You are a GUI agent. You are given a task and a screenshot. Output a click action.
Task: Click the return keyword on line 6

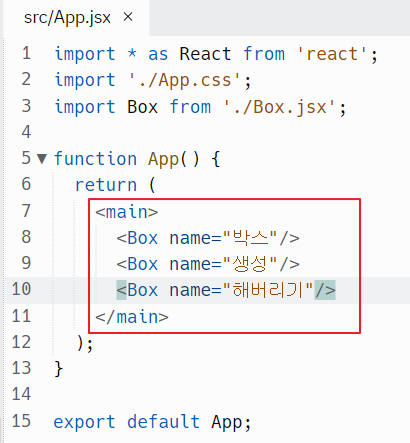(x=106, y=185)
